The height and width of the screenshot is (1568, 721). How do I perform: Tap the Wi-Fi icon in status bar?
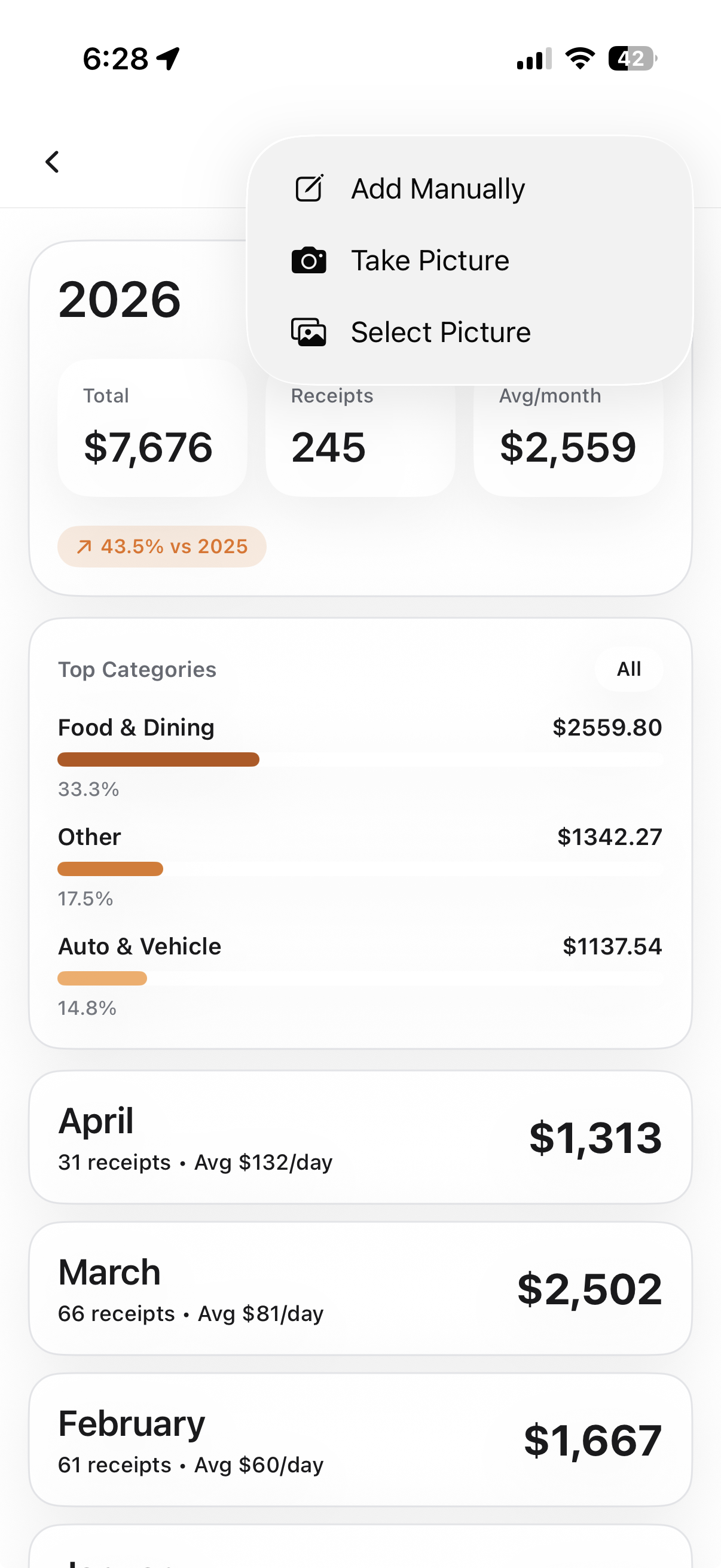[579, 59]
